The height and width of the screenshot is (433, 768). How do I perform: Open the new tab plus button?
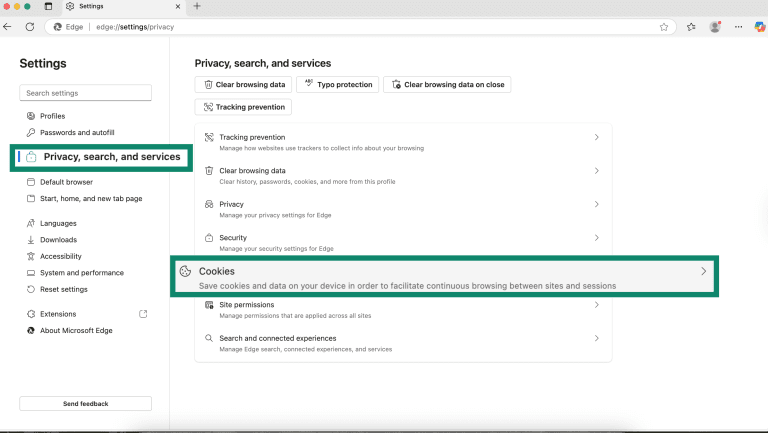tap(197, 6)
